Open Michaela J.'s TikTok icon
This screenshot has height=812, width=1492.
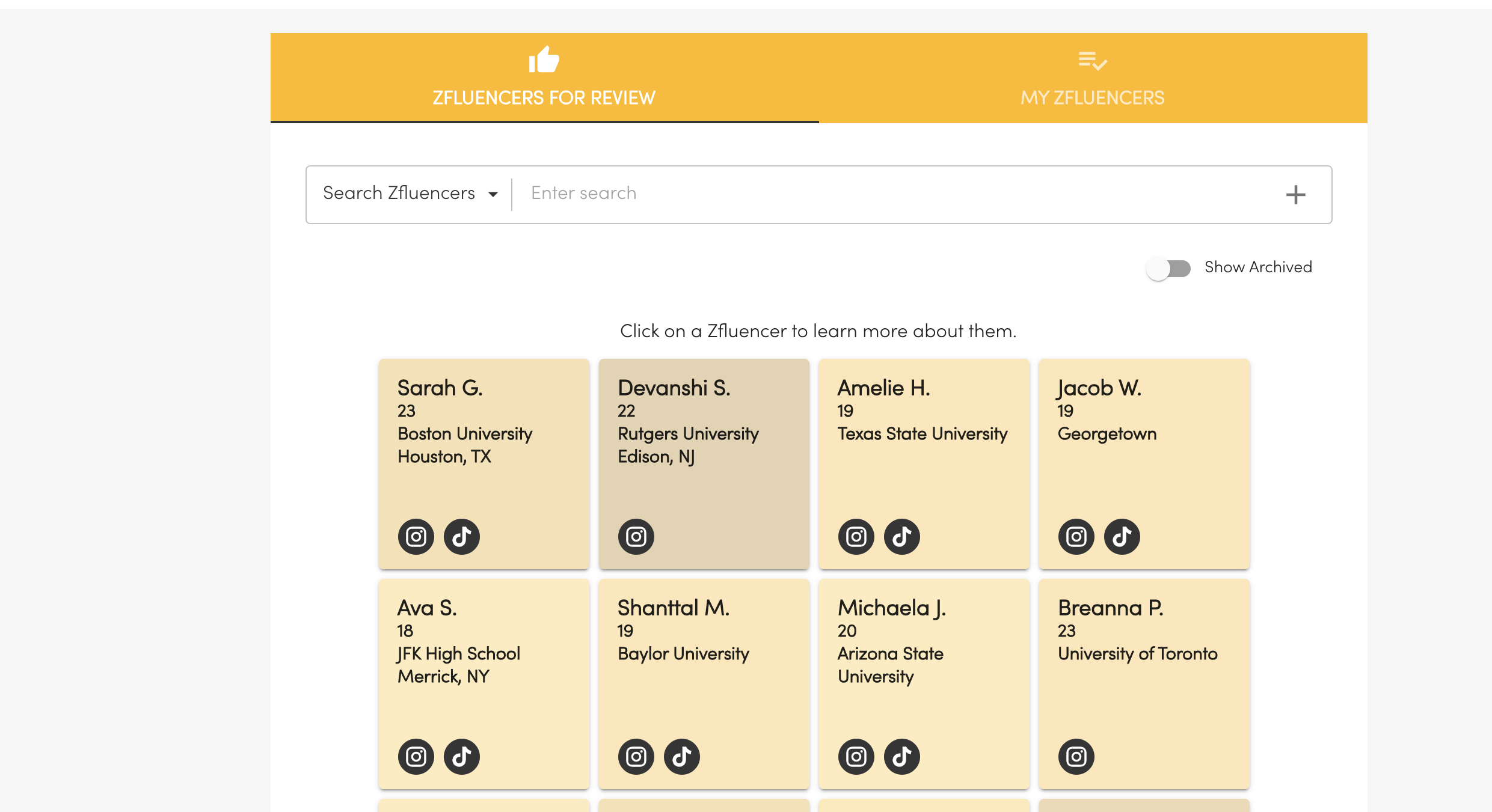click(x=902, y=756)
